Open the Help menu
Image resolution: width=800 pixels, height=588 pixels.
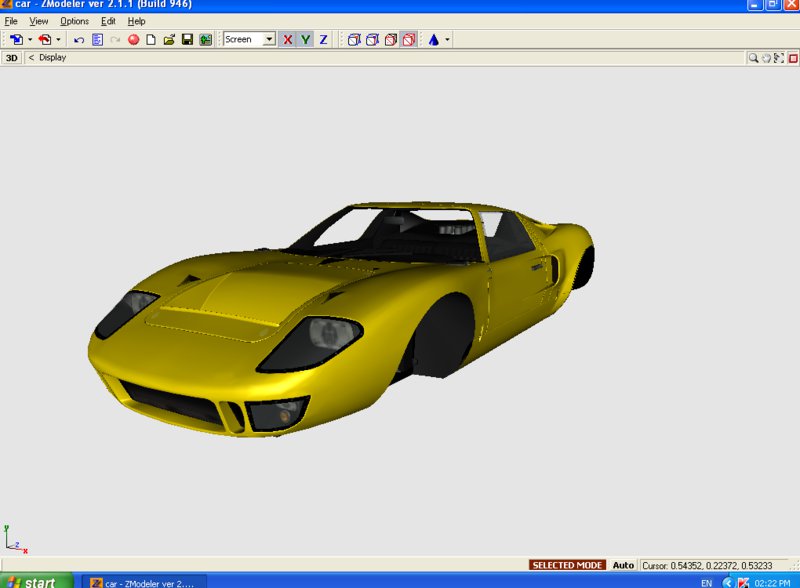pos(136,21)
